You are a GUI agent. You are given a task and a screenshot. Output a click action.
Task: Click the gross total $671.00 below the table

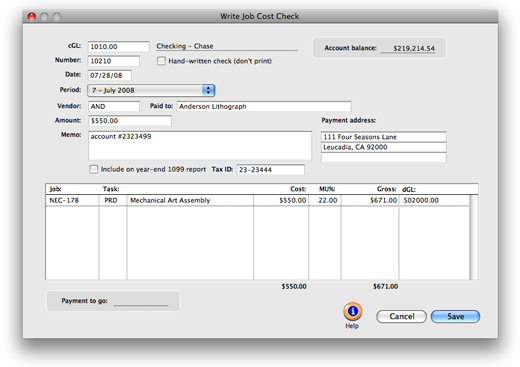(385, 286)
